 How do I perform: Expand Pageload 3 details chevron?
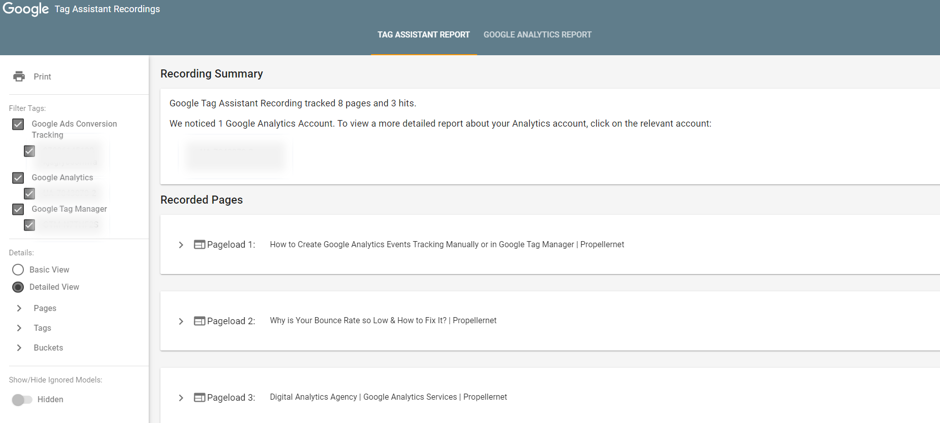(x=181, y=398)
